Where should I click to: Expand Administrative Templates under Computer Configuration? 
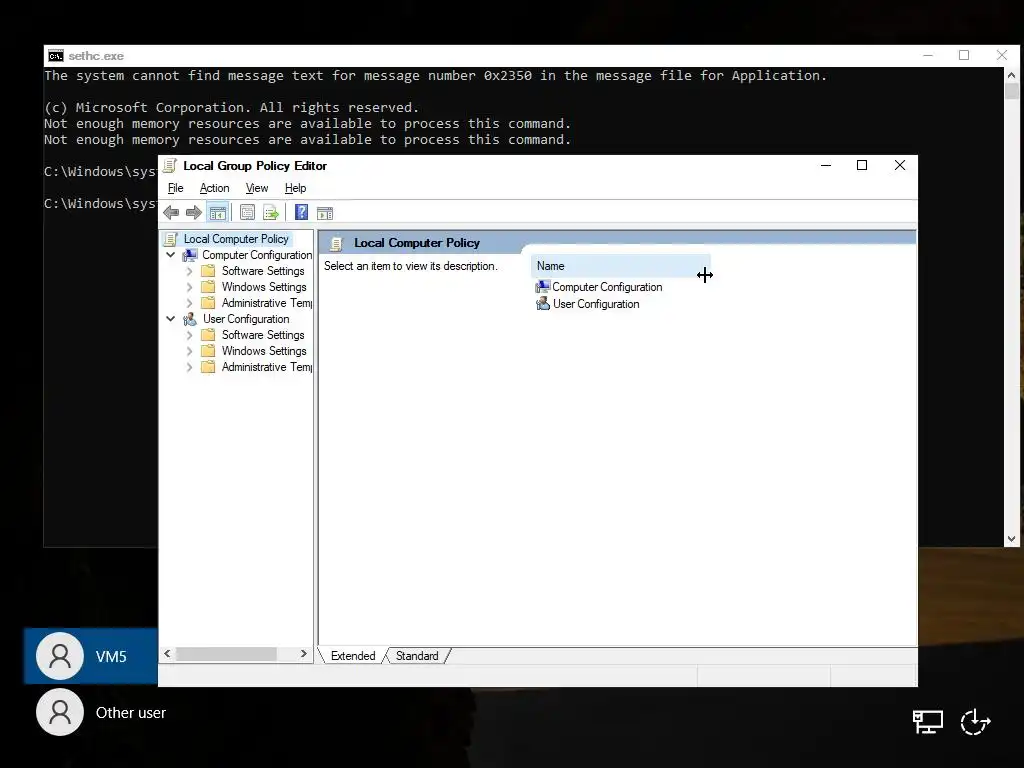(189, 303)
